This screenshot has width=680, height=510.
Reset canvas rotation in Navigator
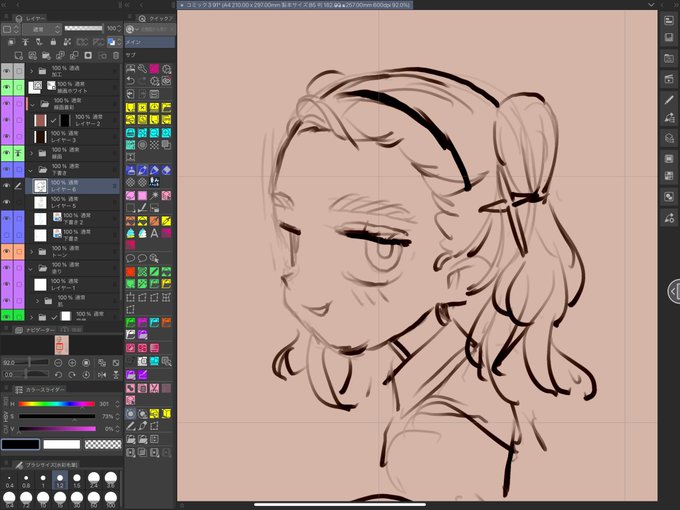coord(86,375)
